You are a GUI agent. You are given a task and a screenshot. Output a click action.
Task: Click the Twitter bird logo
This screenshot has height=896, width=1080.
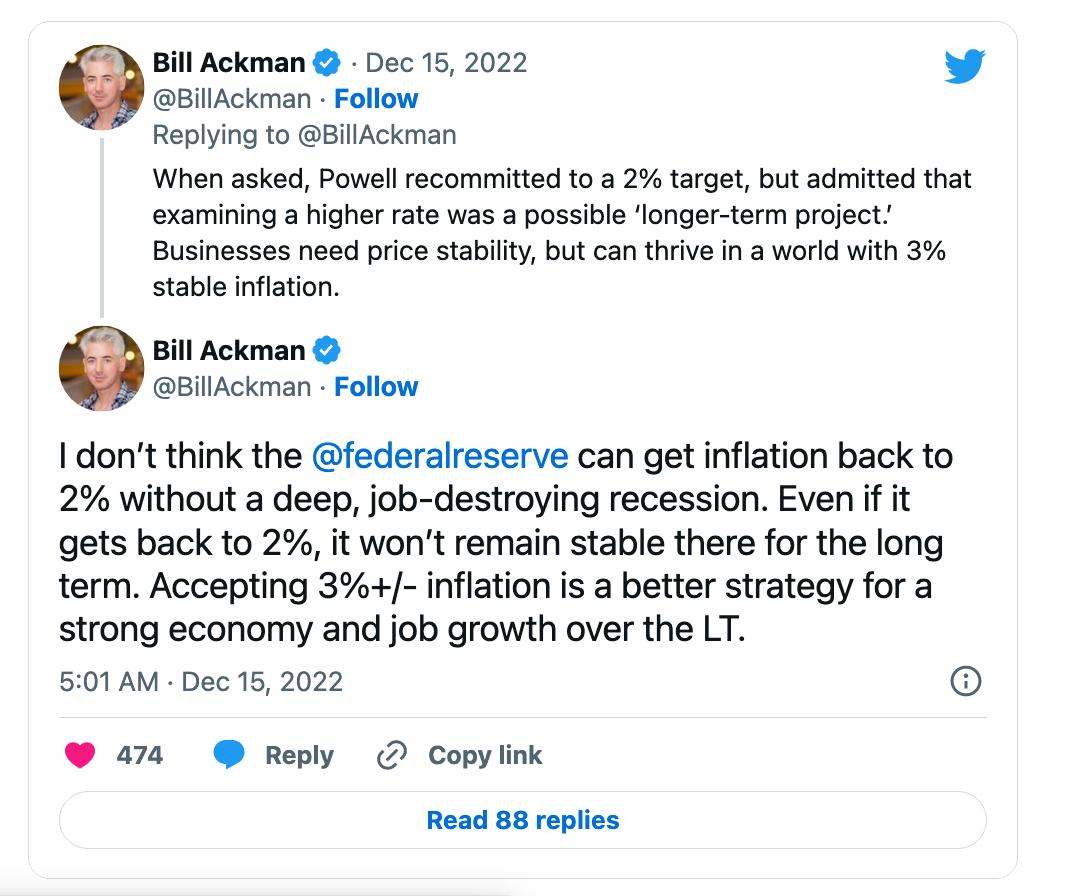point(964,67)
